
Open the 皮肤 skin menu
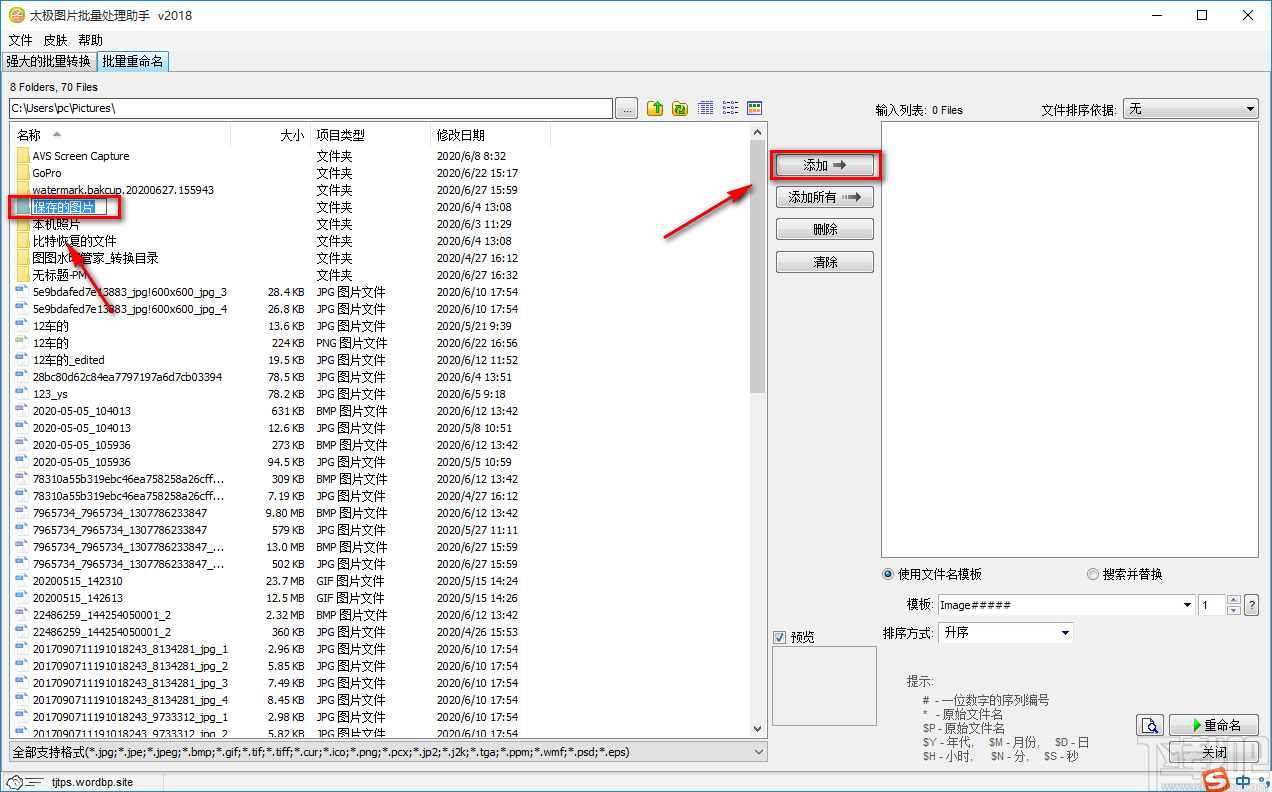click(x=55, y=40)
